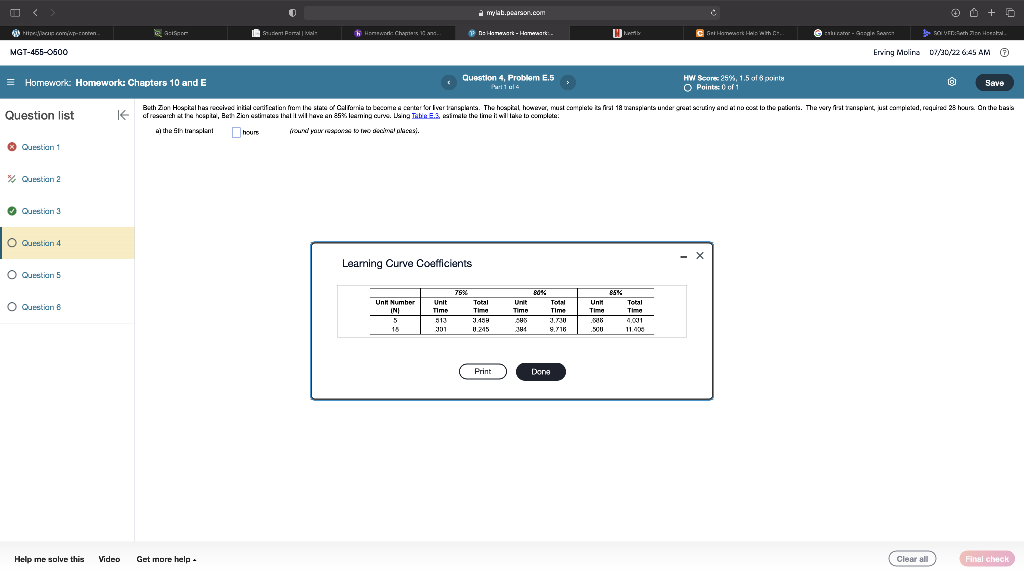Screen dimensions: 1024x576
Task: Open Question 1 in list
Action: pos(40,147)
